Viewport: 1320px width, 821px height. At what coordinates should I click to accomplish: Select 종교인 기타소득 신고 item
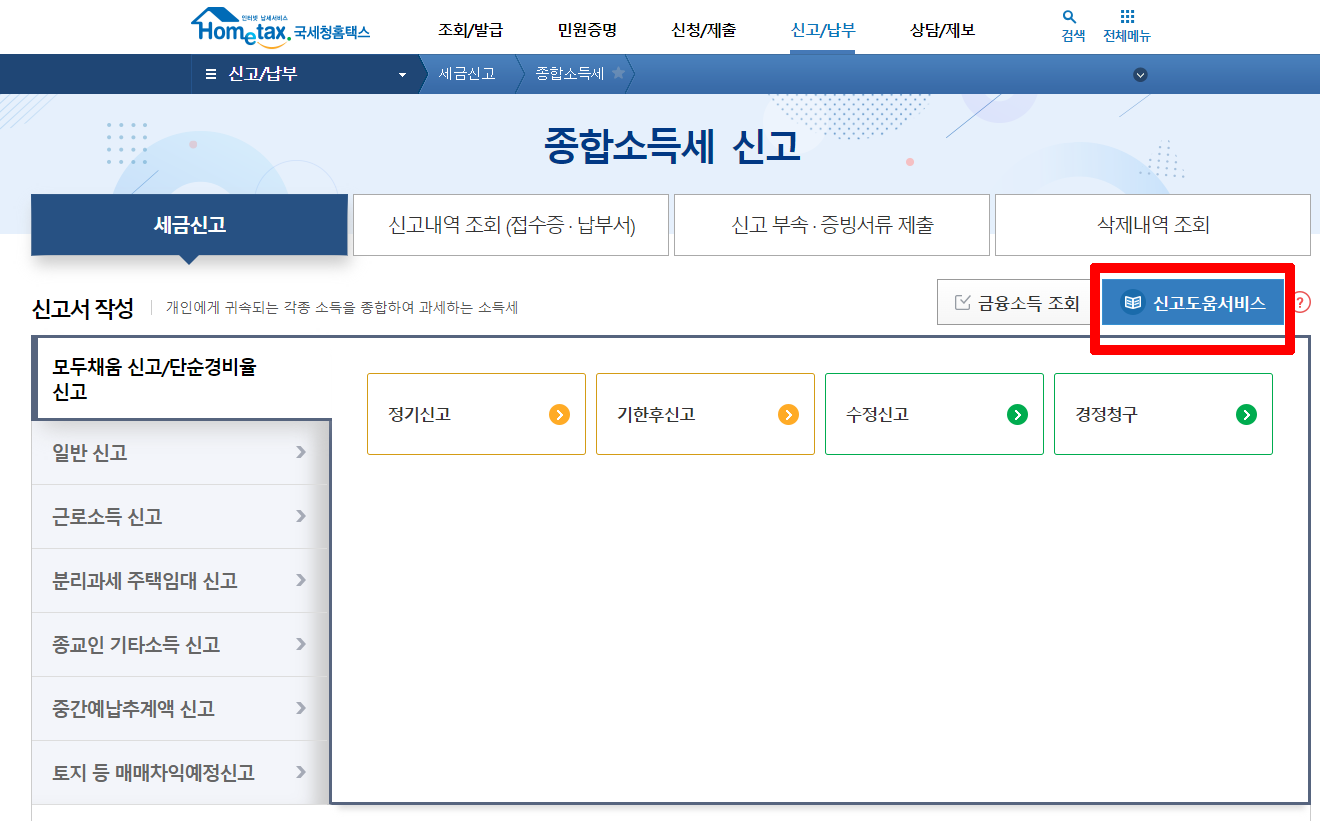coord(181,644)
